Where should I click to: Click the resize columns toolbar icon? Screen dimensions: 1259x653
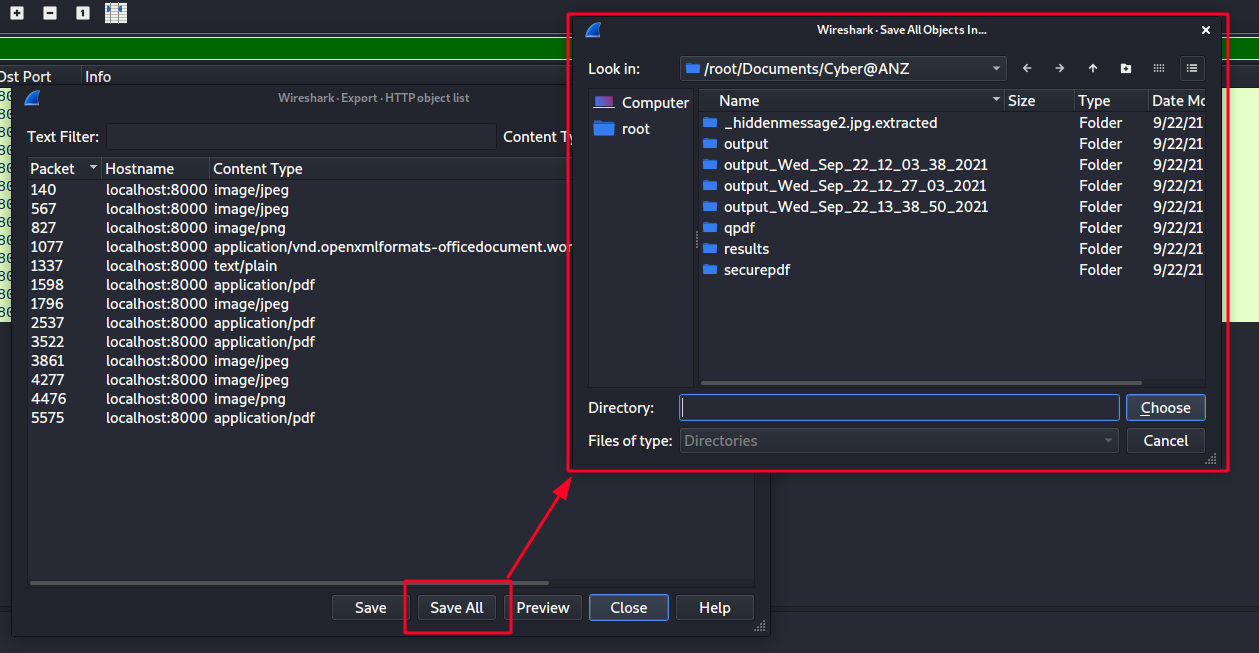coord(116,13)
